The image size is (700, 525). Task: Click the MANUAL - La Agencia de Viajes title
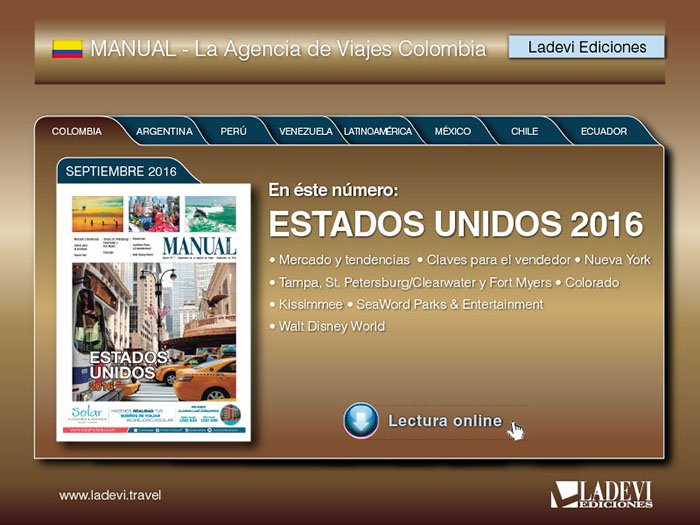(288, 48)
